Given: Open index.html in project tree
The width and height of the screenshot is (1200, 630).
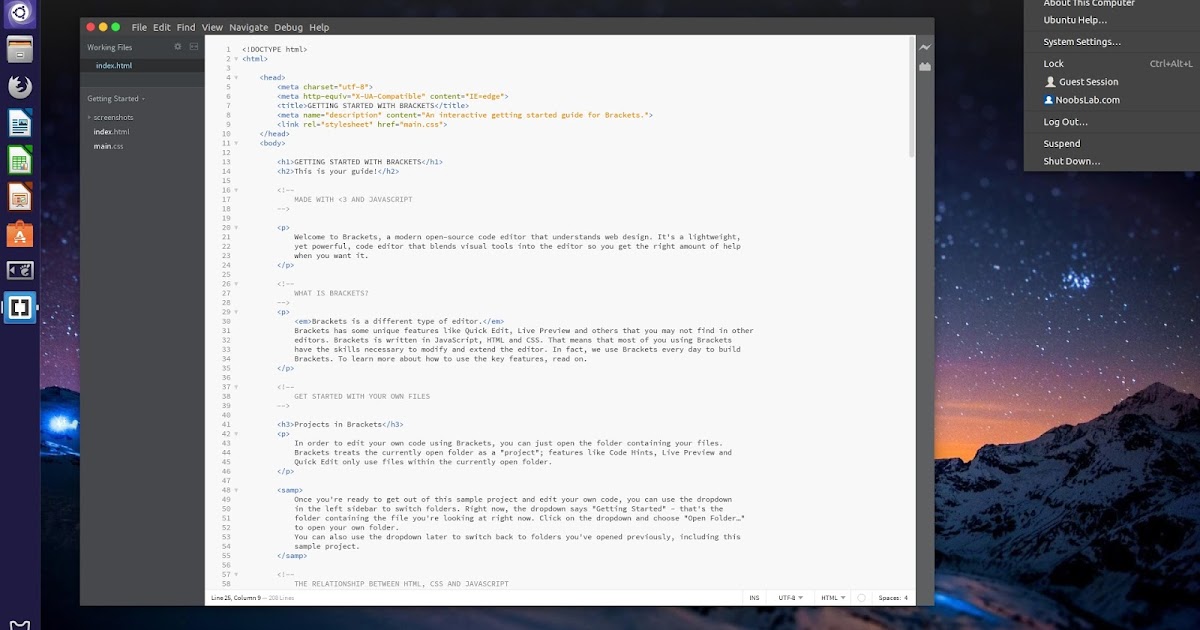Looking at the screenshot, I should click(x=111, y=132).
